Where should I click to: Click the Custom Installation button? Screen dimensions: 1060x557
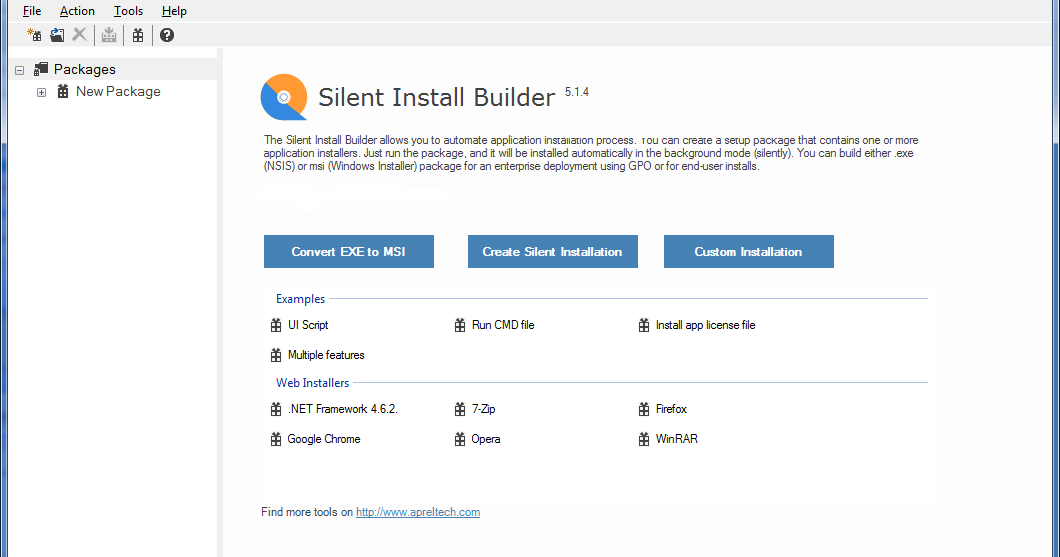pyautogui.click(x=748, y=251)
